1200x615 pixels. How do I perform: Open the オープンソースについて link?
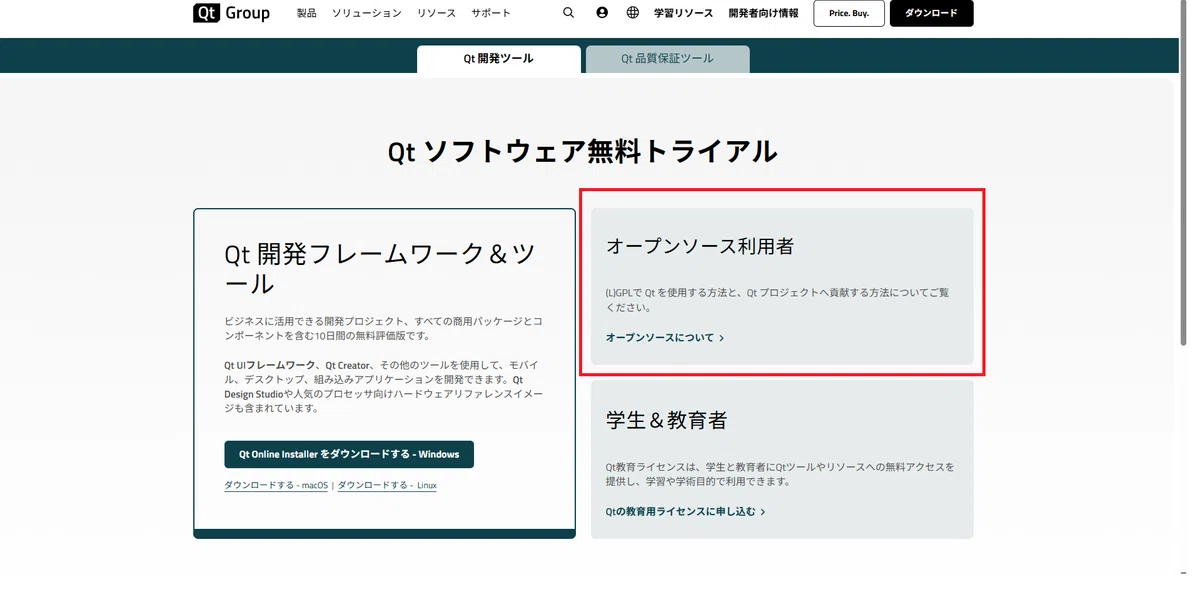pyautogui.click(x=660, y=338)
